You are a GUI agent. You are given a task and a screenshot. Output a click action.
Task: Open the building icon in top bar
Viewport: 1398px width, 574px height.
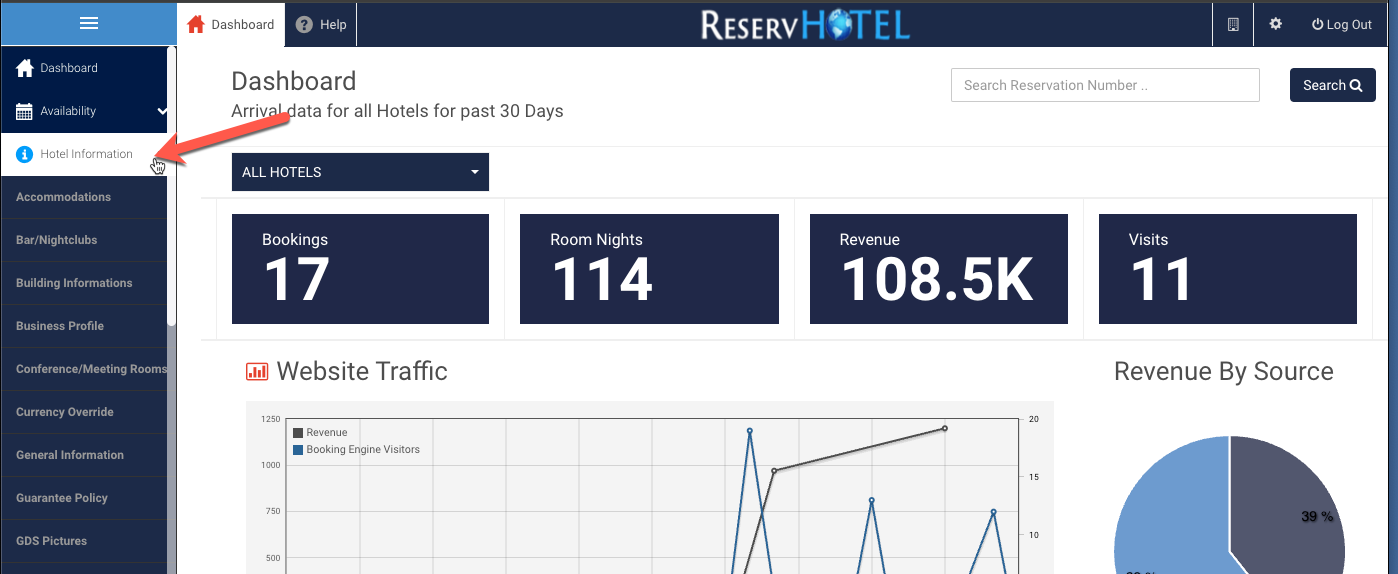coord(1233,24)
